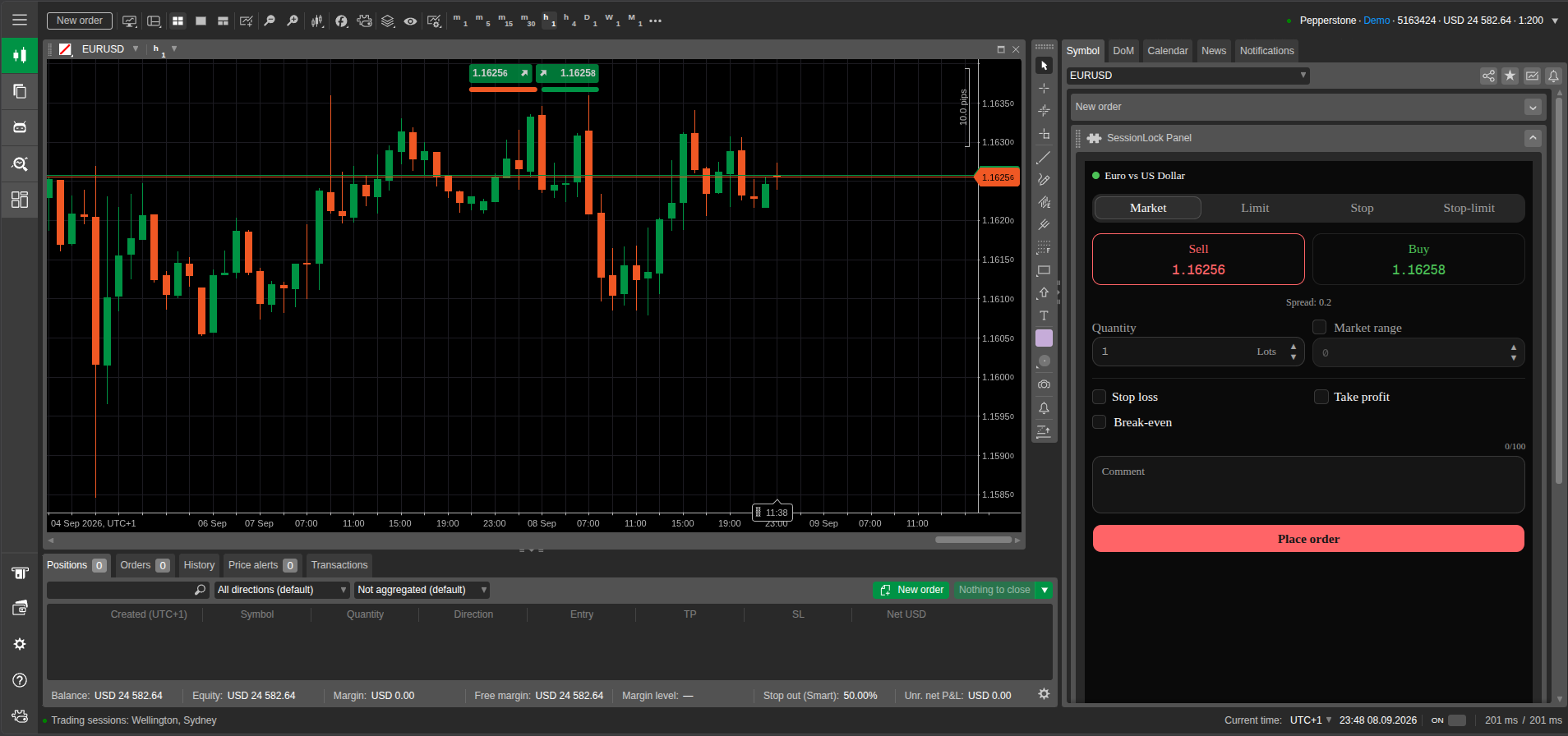Open the EURUSD symbol dropdown in right panel
Viewport: 1568px width, 736px height.
pyautogui.click(x=1188, y=76)
